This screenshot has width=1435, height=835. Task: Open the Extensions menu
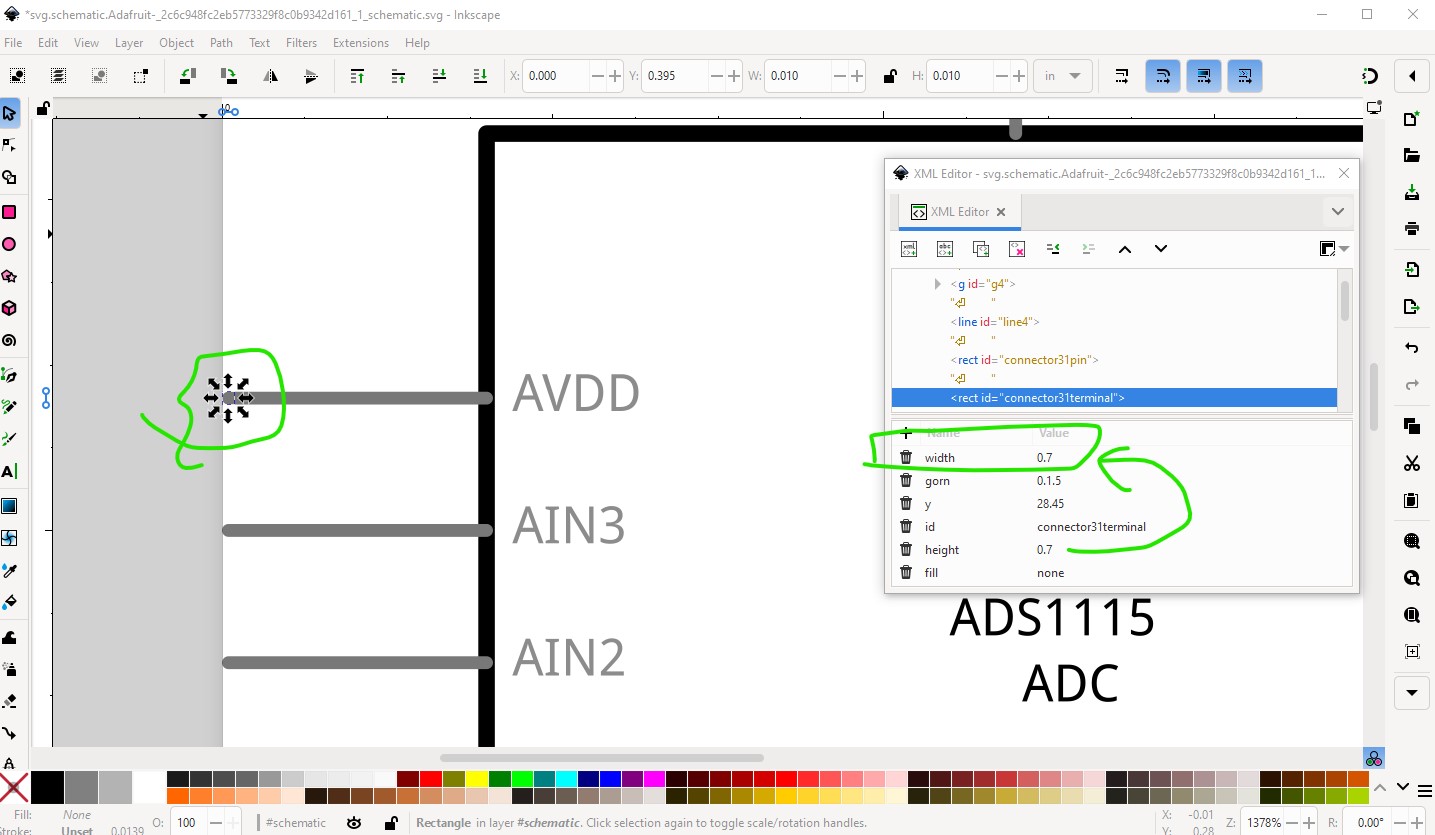pyautogui.click(x=361, y=43)
